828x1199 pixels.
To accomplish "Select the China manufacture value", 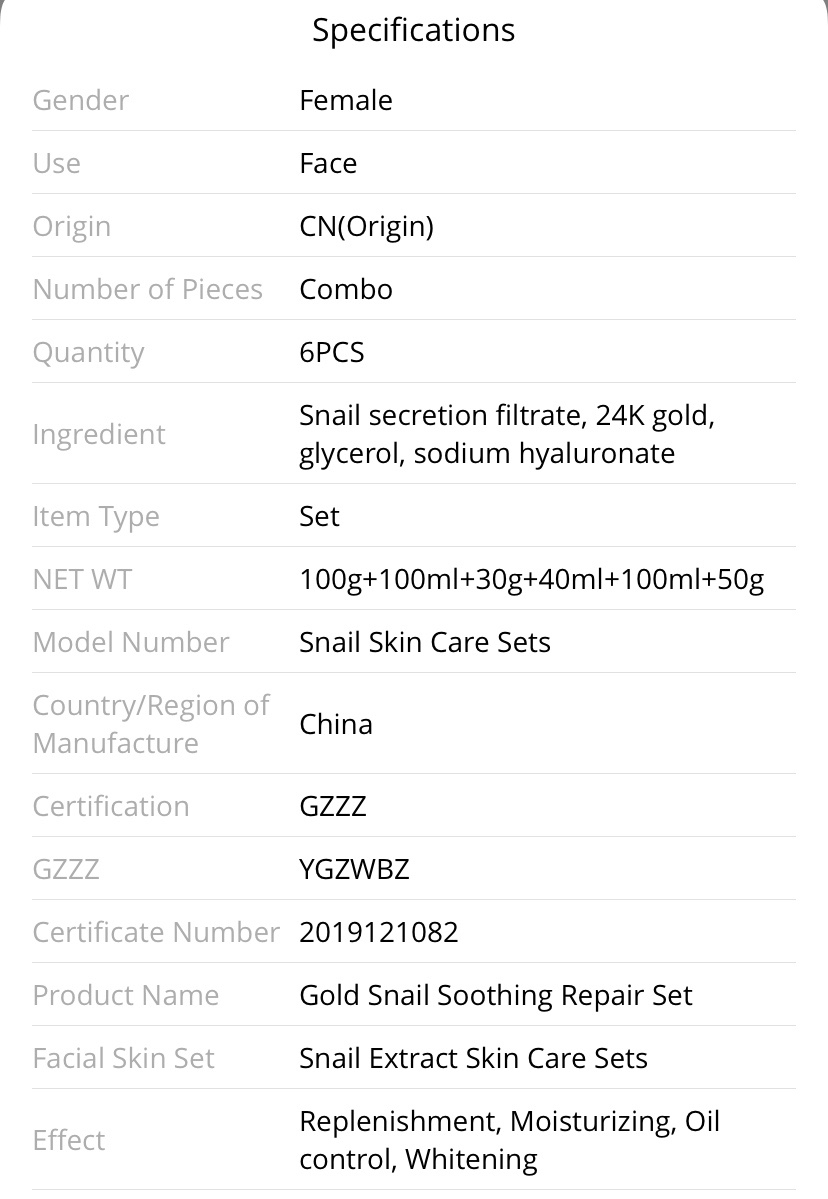I will [x=336, y=724].
